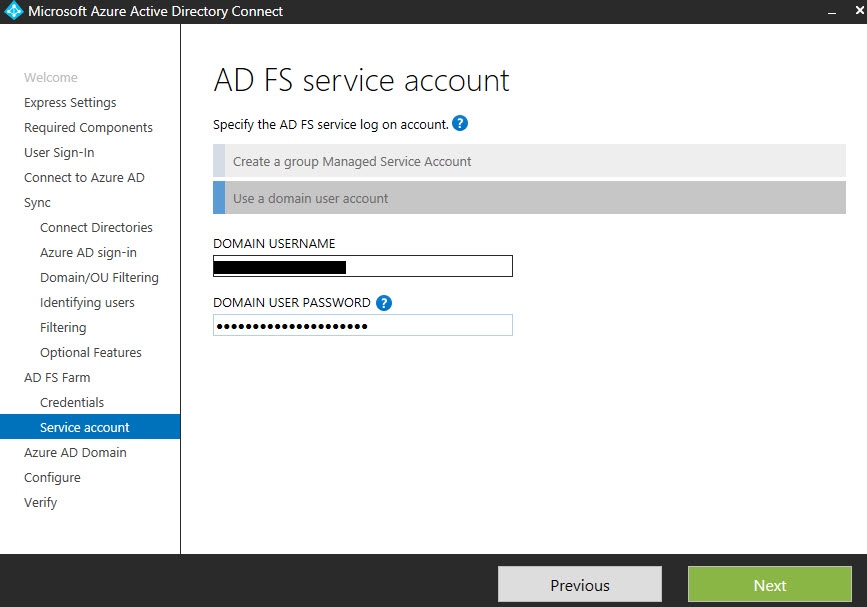Screen dimensions: 867x607
Task: Select Create a group Managed Service Account
Action: pyautogui.click(x=530, y=161)
